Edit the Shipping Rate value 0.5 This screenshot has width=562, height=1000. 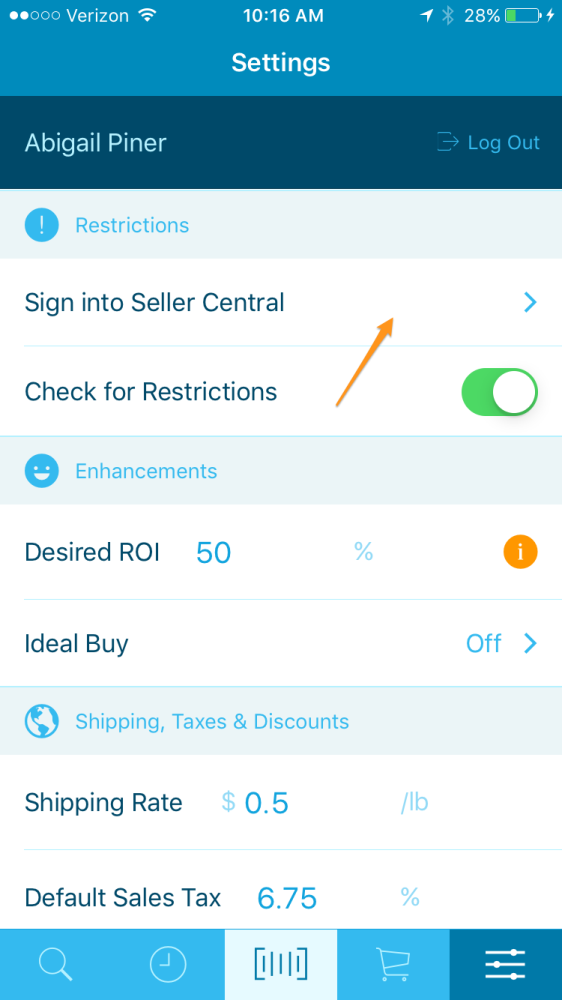tap(267, 803)
